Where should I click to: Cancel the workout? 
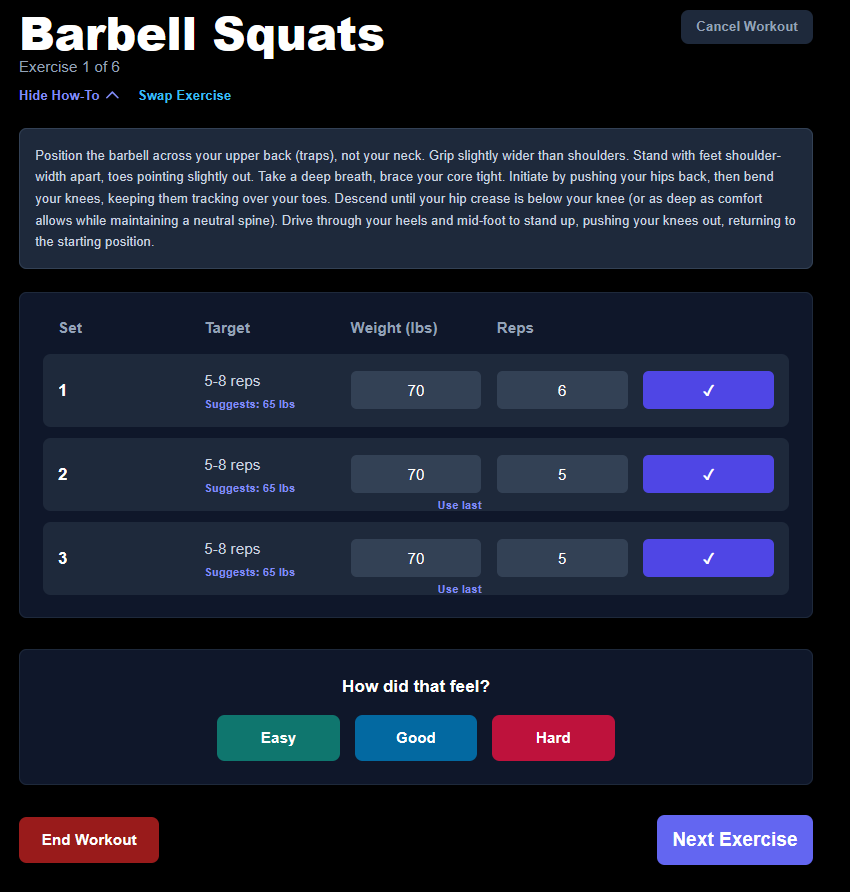tap(746, 27)
